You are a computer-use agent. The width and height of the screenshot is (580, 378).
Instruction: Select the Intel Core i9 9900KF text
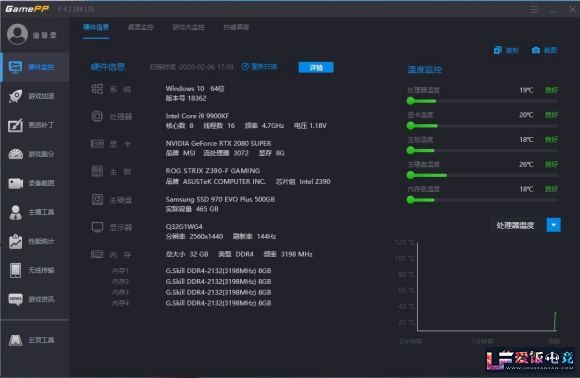[197, 116]
